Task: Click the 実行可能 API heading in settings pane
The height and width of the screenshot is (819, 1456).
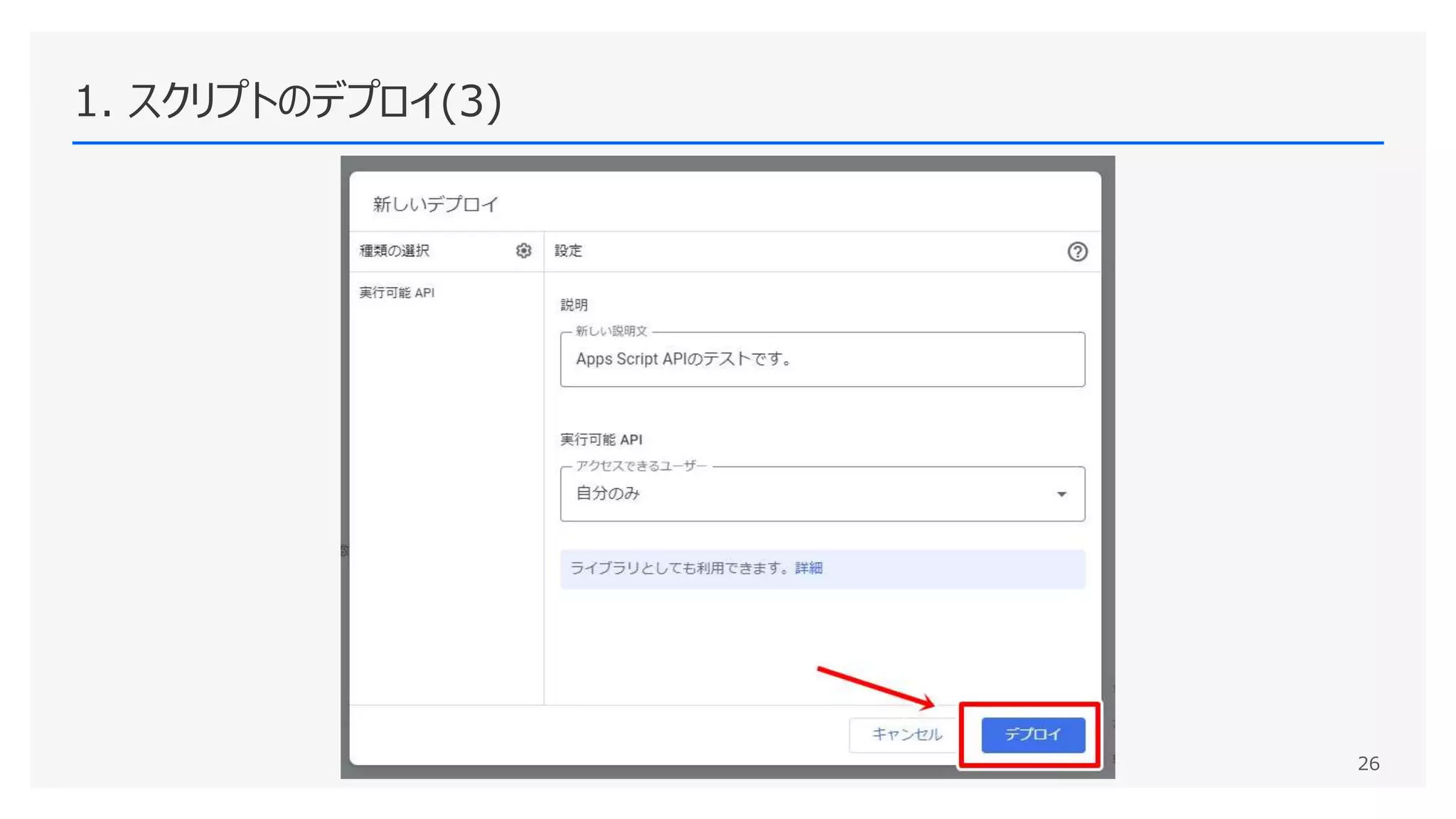Action: click(601, 440)
